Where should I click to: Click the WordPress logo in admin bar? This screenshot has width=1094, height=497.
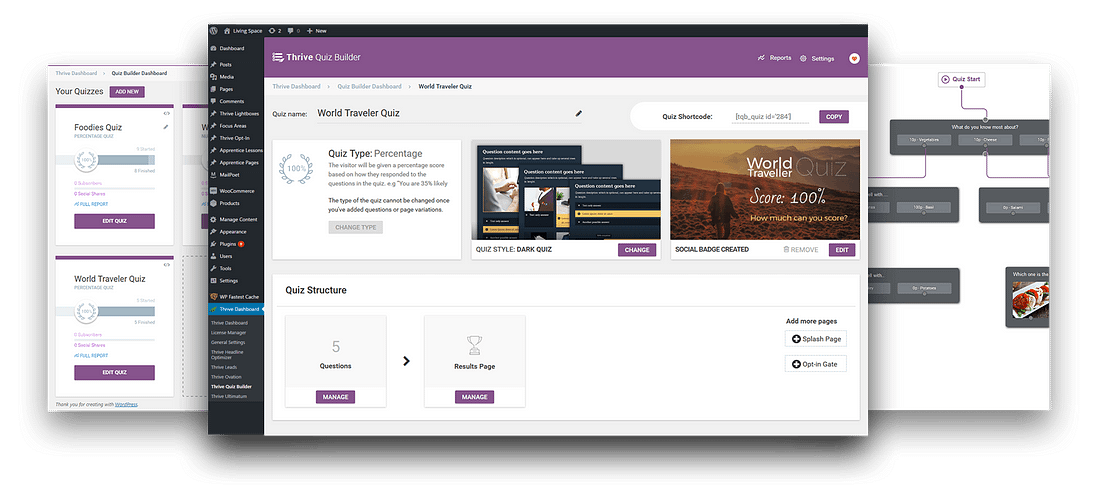pos(215,32)
